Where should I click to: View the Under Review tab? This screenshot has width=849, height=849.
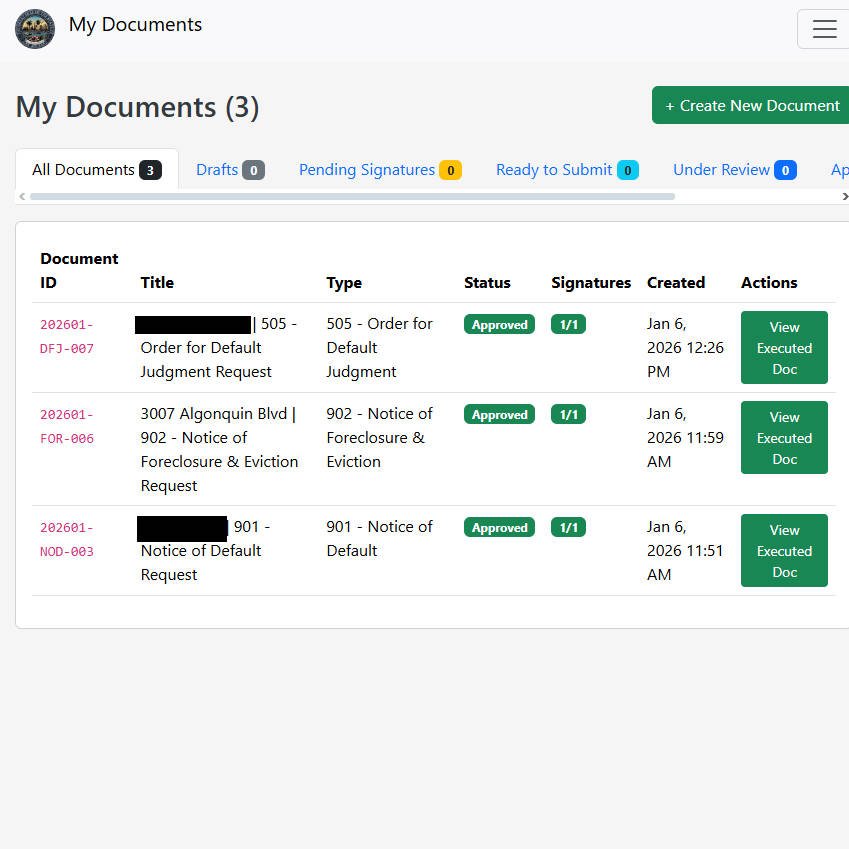pos(721,169)
